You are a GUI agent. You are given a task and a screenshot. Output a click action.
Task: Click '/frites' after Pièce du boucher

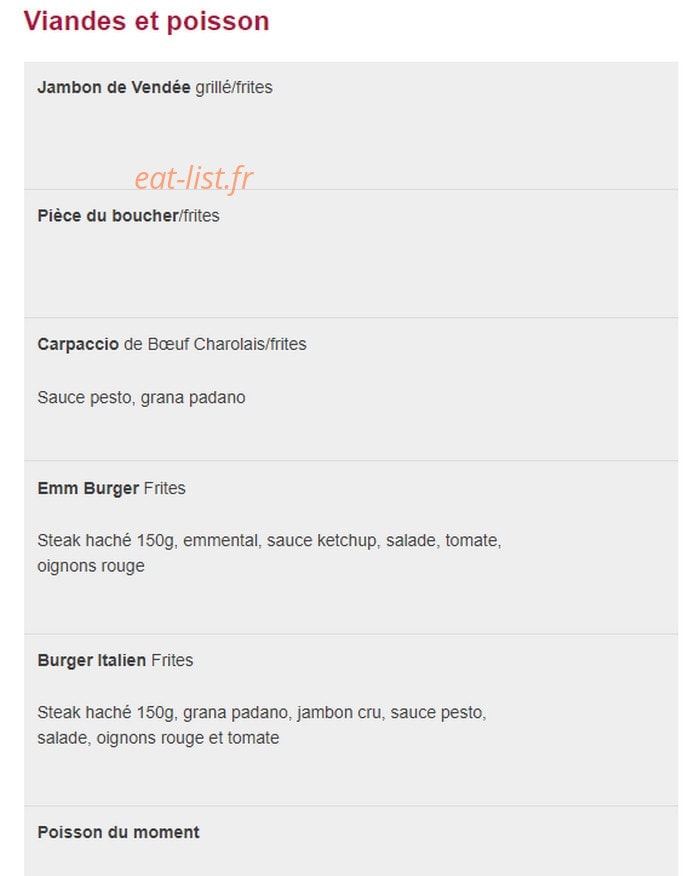pyautogui.click(x=199, y=216)
